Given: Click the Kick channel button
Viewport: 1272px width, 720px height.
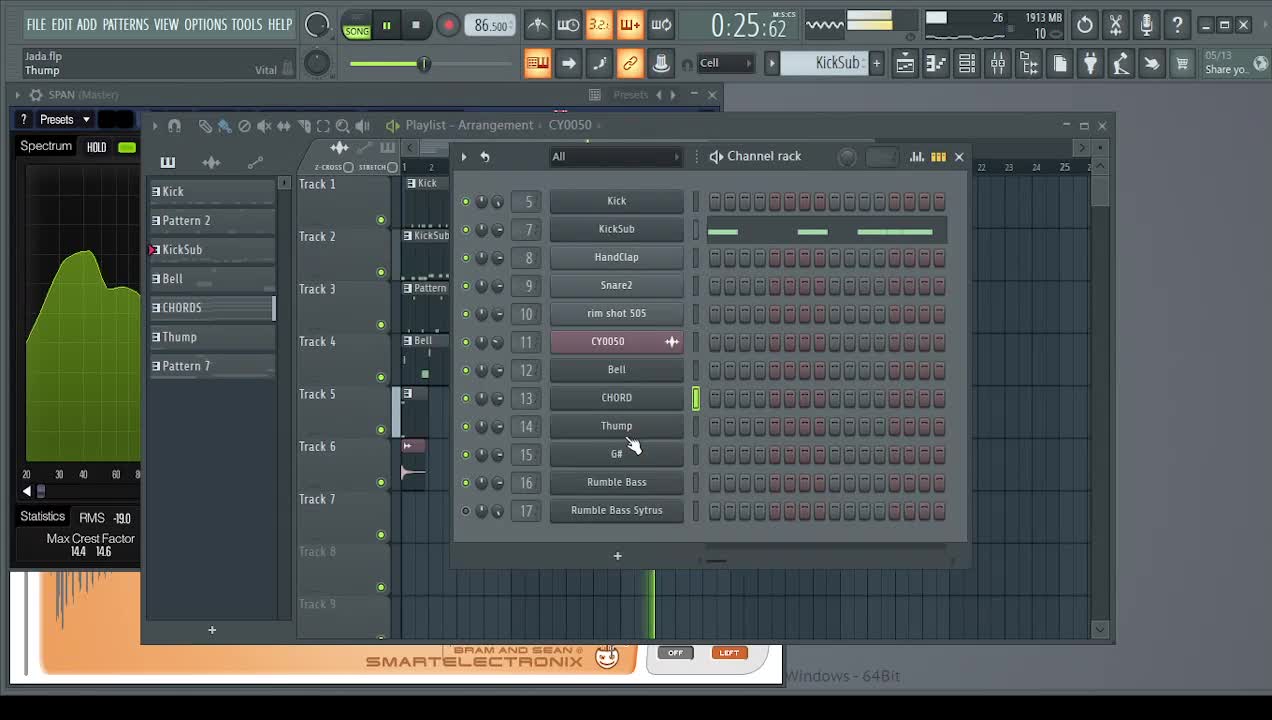Looking at the screenshot, I should (x=617, y=201).
